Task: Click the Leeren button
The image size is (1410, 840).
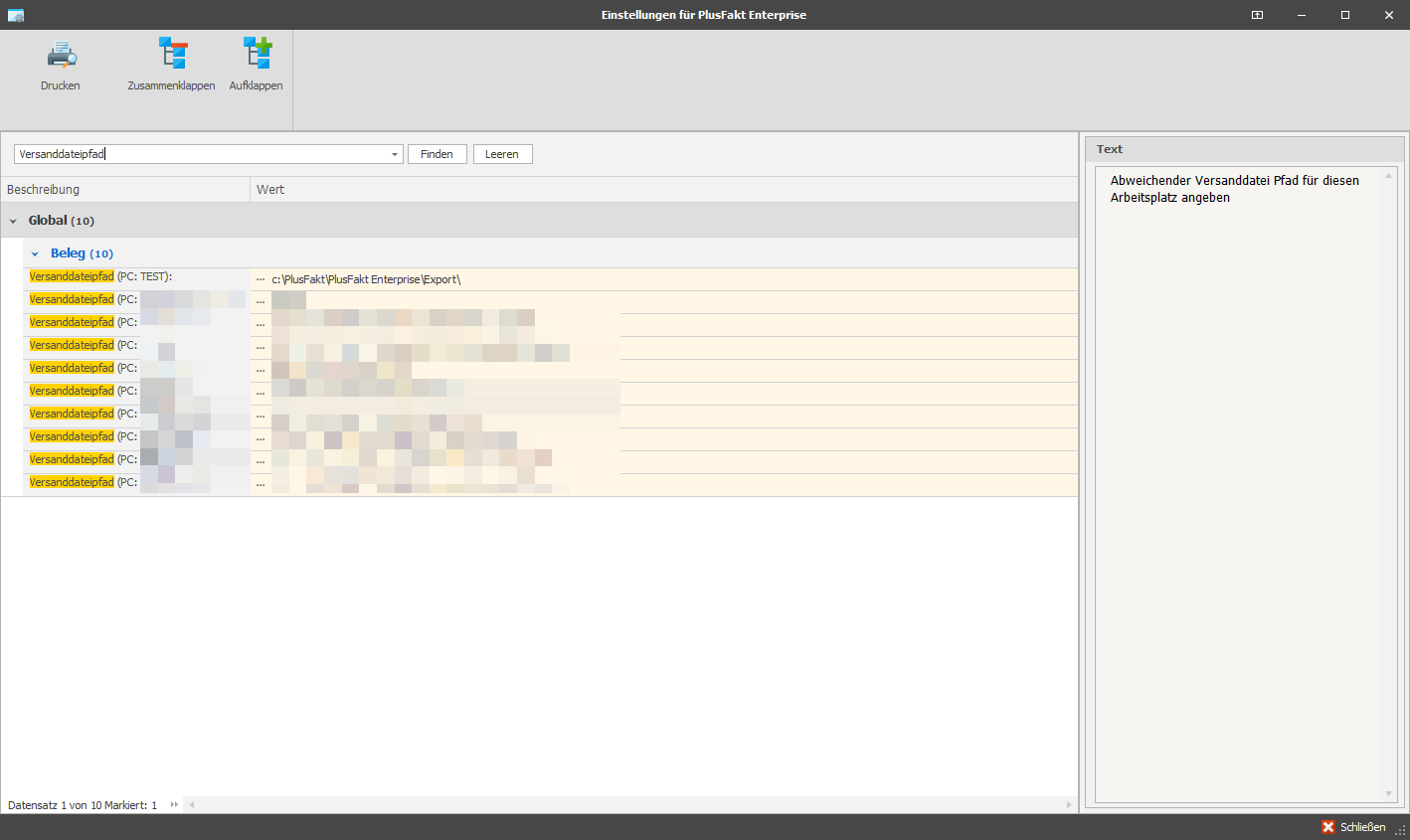Action: (x=502, y=154)
